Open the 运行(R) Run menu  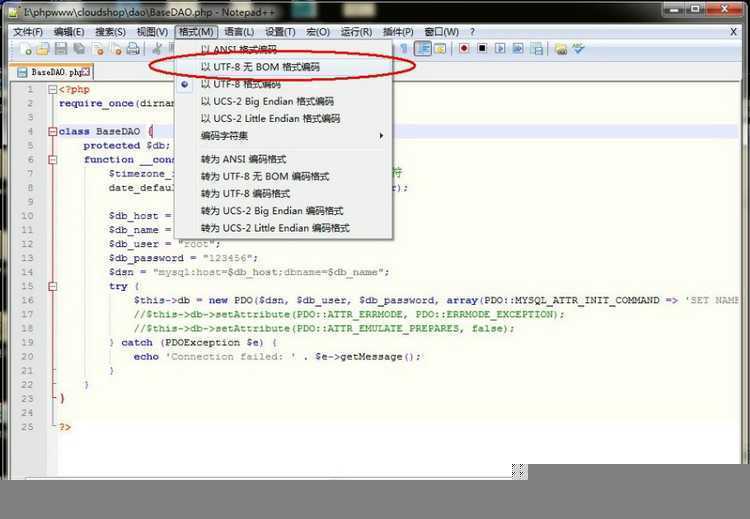(x=356, y=32)
